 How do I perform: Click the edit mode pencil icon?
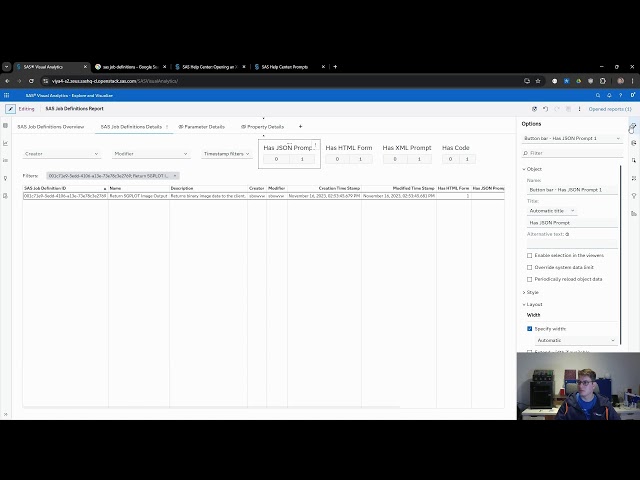pos(10,109)
